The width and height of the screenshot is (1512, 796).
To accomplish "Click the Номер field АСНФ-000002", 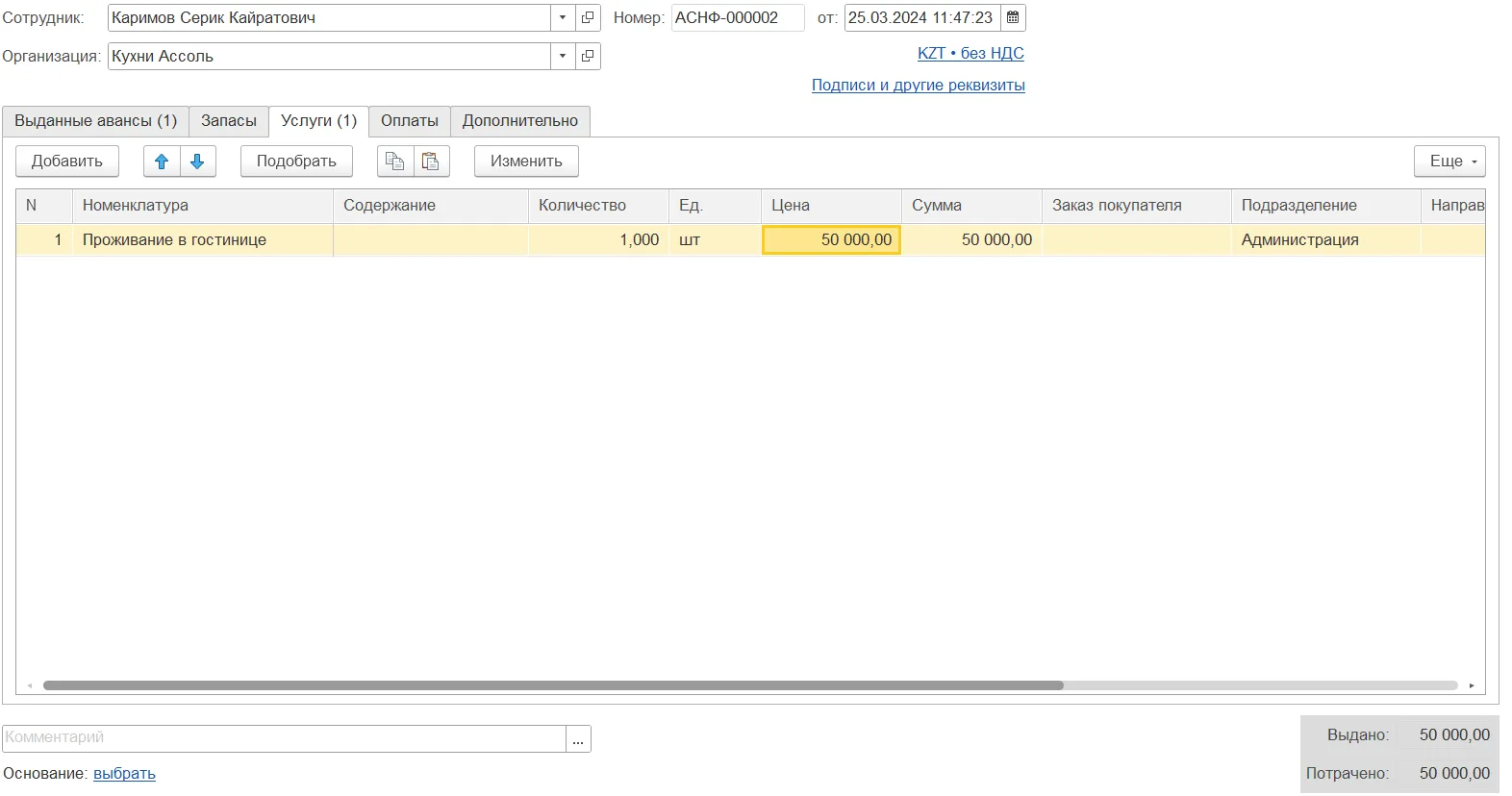I will pos(738,17).
